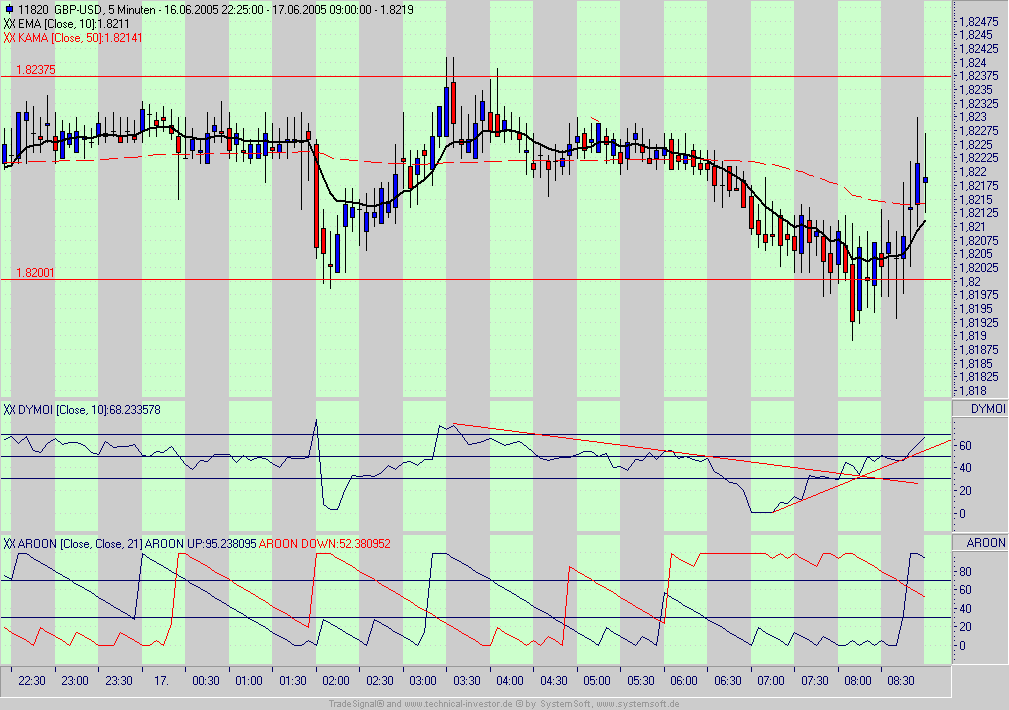Click the 1,819 value on the price axis

coord(972,336)
